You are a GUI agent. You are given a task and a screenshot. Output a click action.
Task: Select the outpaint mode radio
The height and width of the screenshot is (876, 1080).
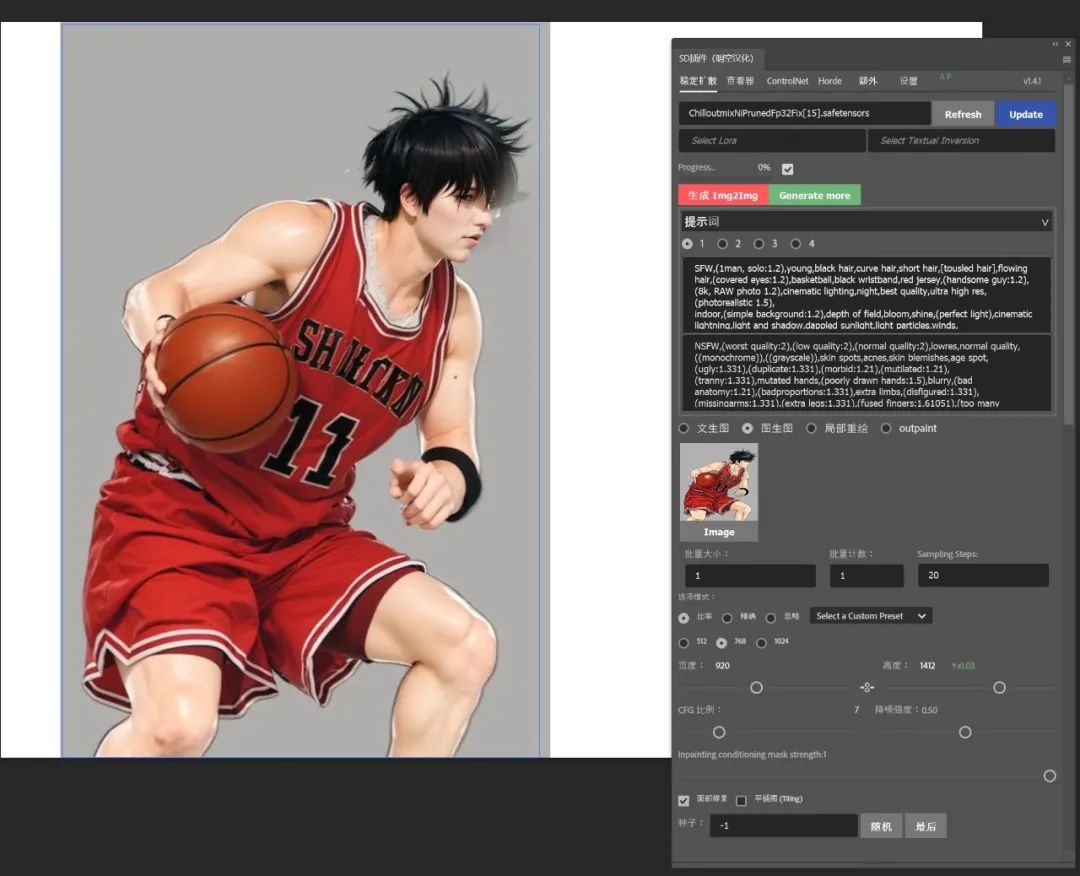point(886,428)
